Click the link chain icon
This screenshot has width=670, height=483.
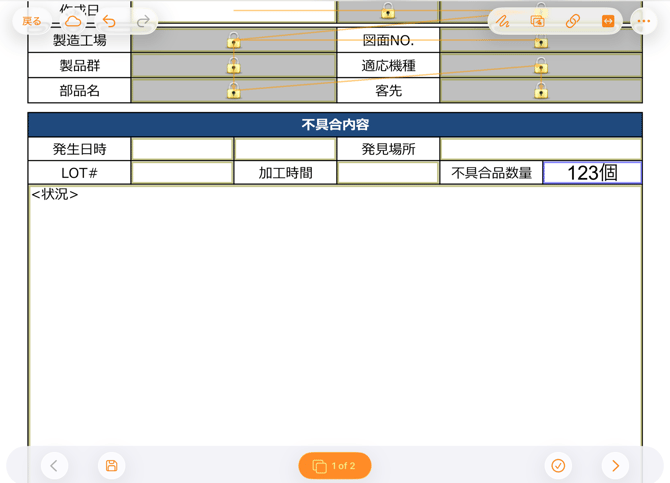(x=572, y=21)
